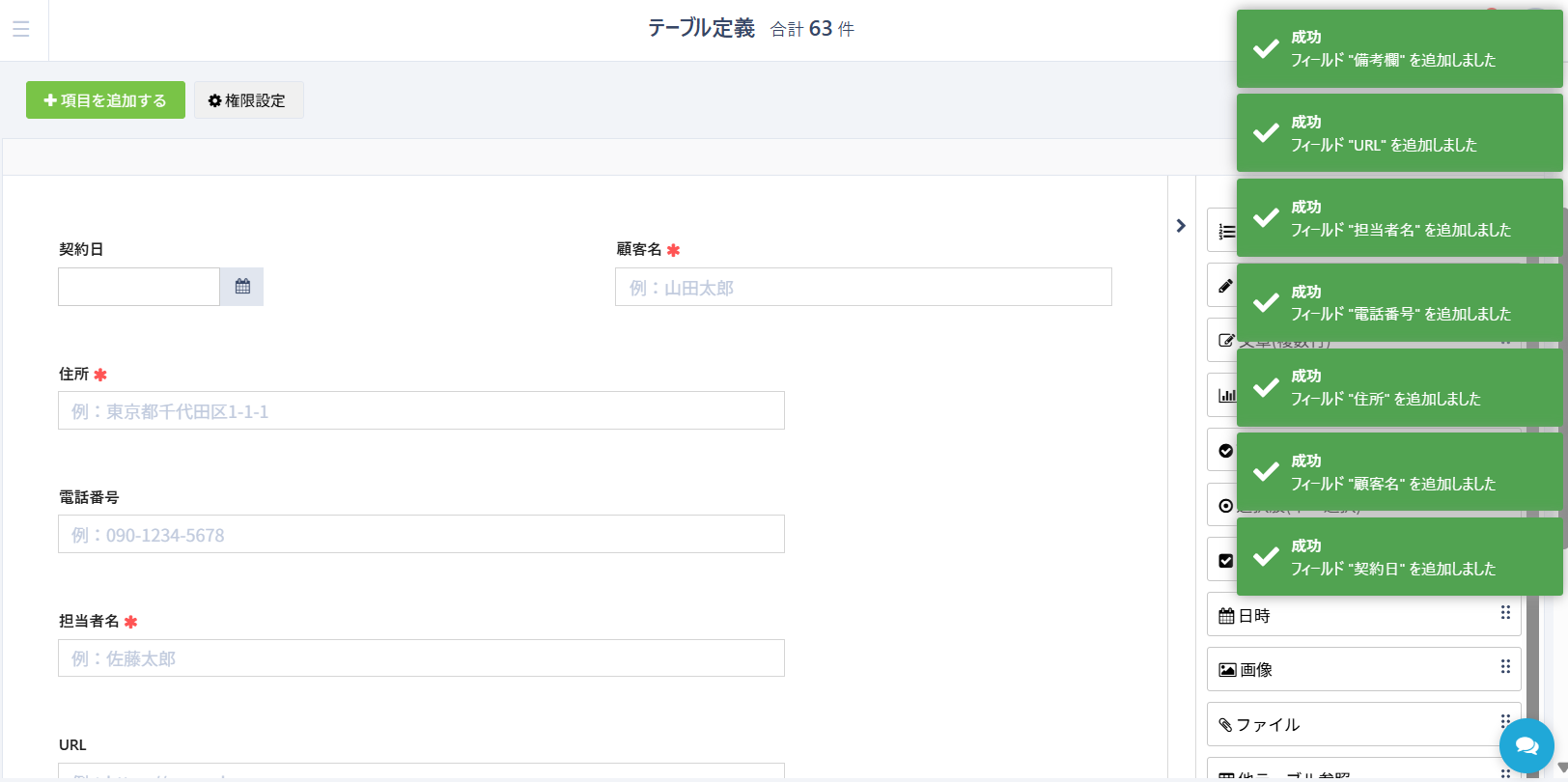Click the drag handle on 画像 item

coord(1505,667)
